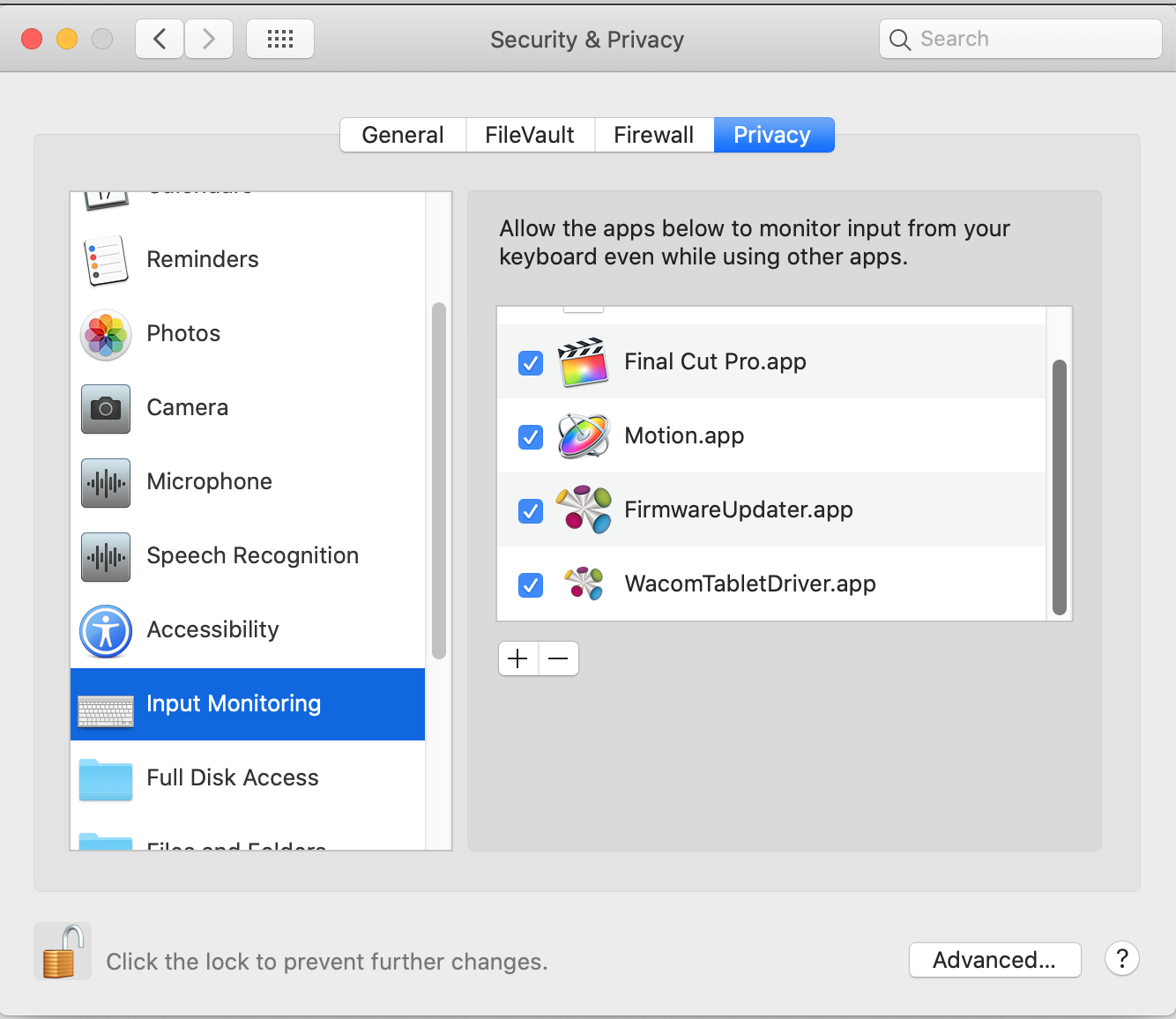
Task: Click the red close window button
Action: 32,39
